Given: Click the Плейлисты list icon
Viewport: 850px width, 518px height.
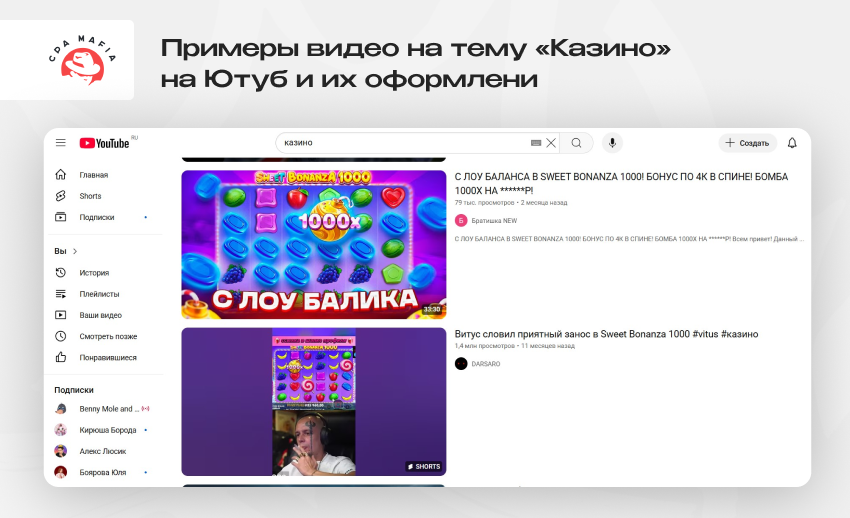Looking at the screenshot, I should pyautogui.click(x=61, y=294).
